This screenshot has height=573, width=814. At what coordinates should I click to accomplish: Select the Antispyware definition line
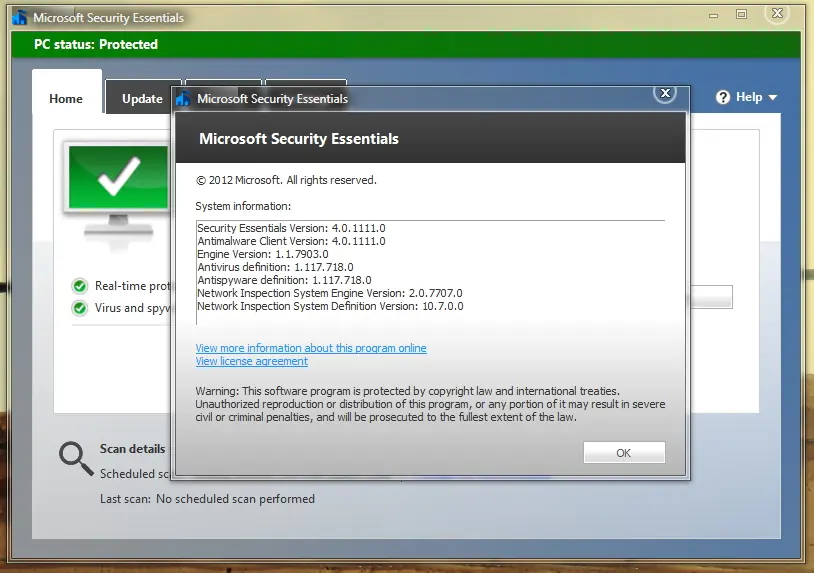[284, 280]
